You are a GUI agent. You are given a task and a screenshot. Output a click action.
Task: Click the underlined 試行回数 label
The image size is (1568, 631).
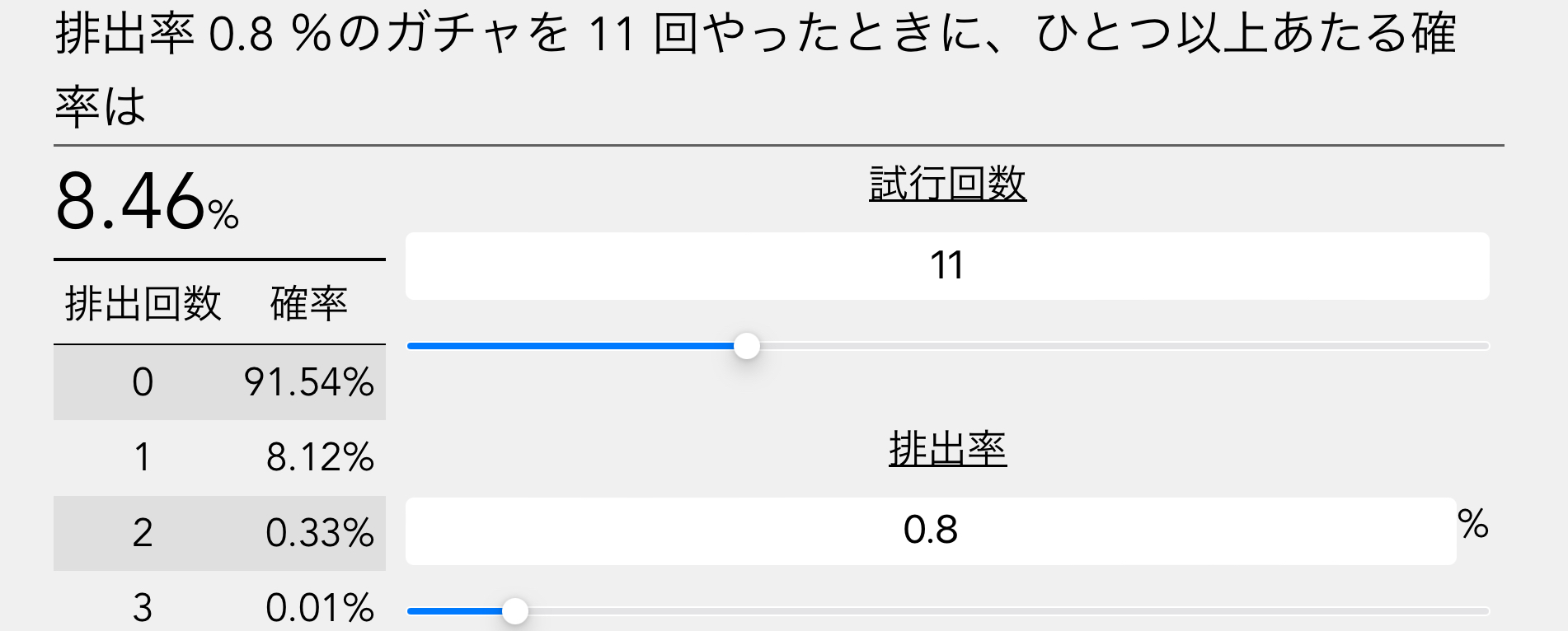click(947, 184)
